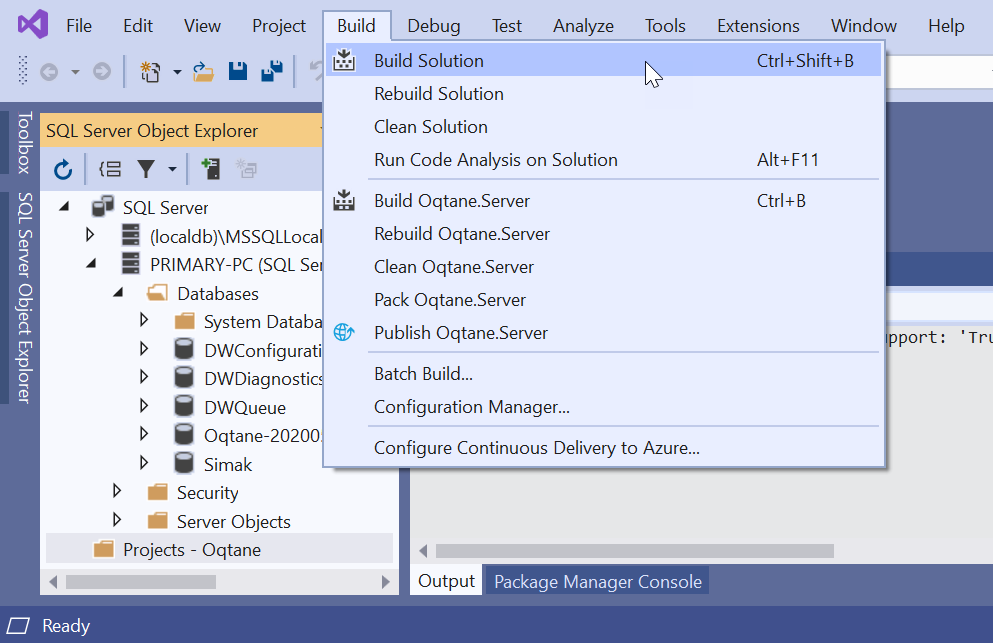The height and width of the screenshot is (643, 993).
Task: Click the Save All toolbar icon
Action: pos(272,71)
